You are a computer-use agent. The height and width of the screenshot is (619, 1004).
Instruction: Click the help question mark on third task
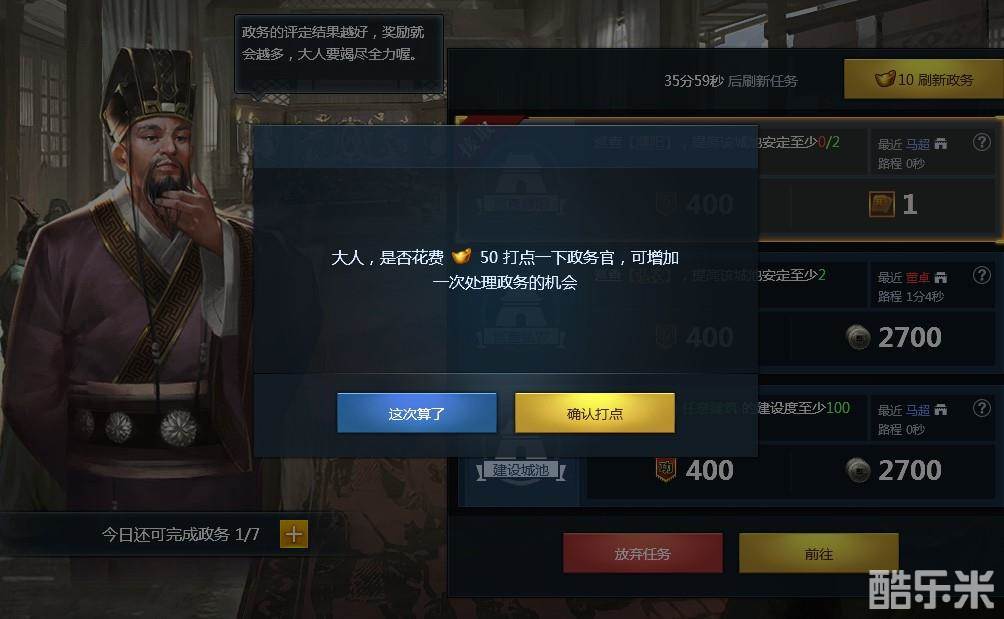pyautogui.click(x=982, y=408)
